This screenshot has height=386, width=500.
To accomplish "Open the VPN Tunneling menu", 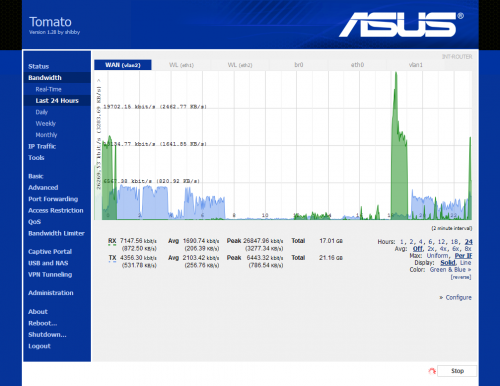I will pos(50,275).
